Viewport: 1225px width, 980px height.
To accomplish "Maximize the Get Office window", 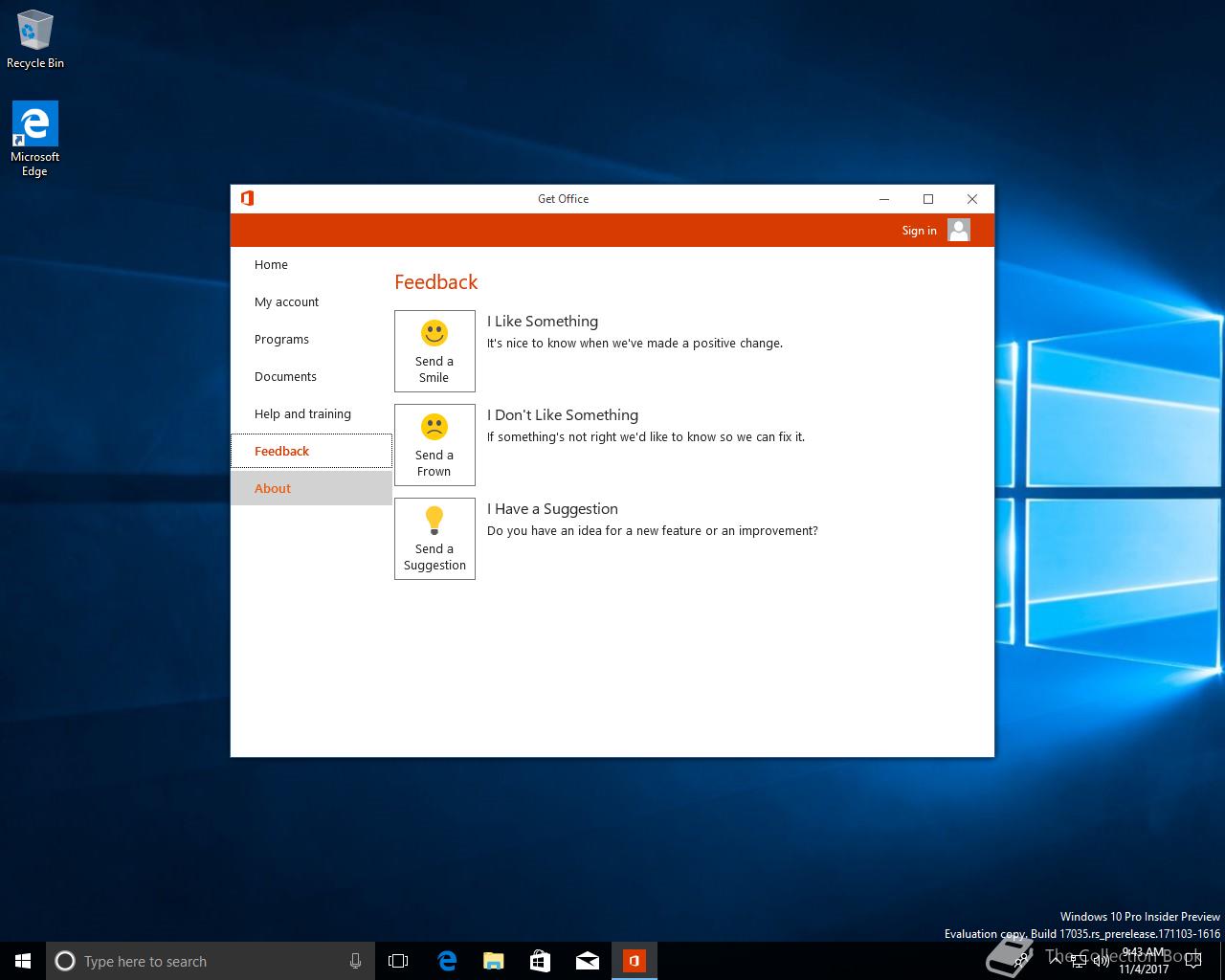I will pos(928,199).
